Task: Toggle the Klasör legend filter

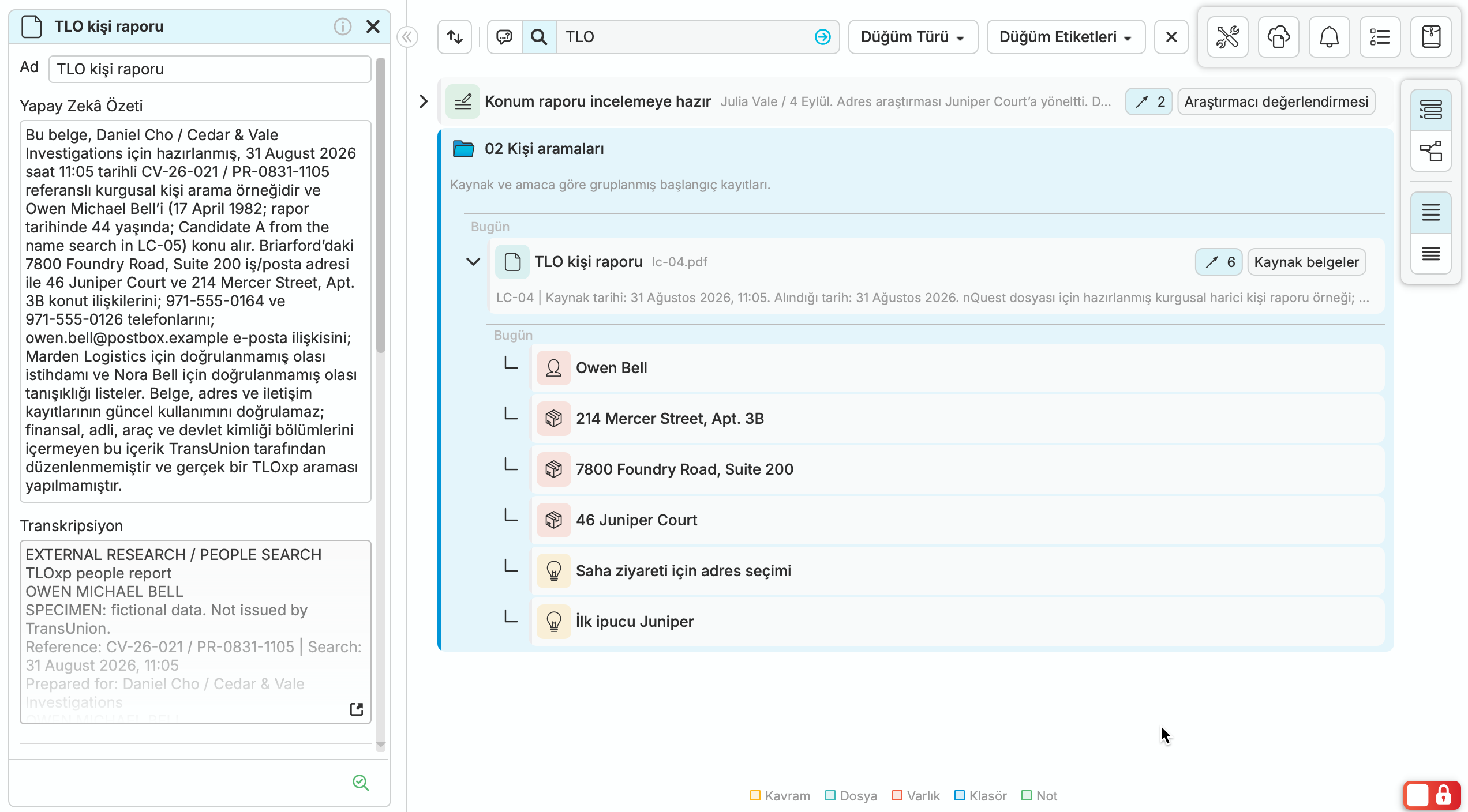Action: click(980, 796)
